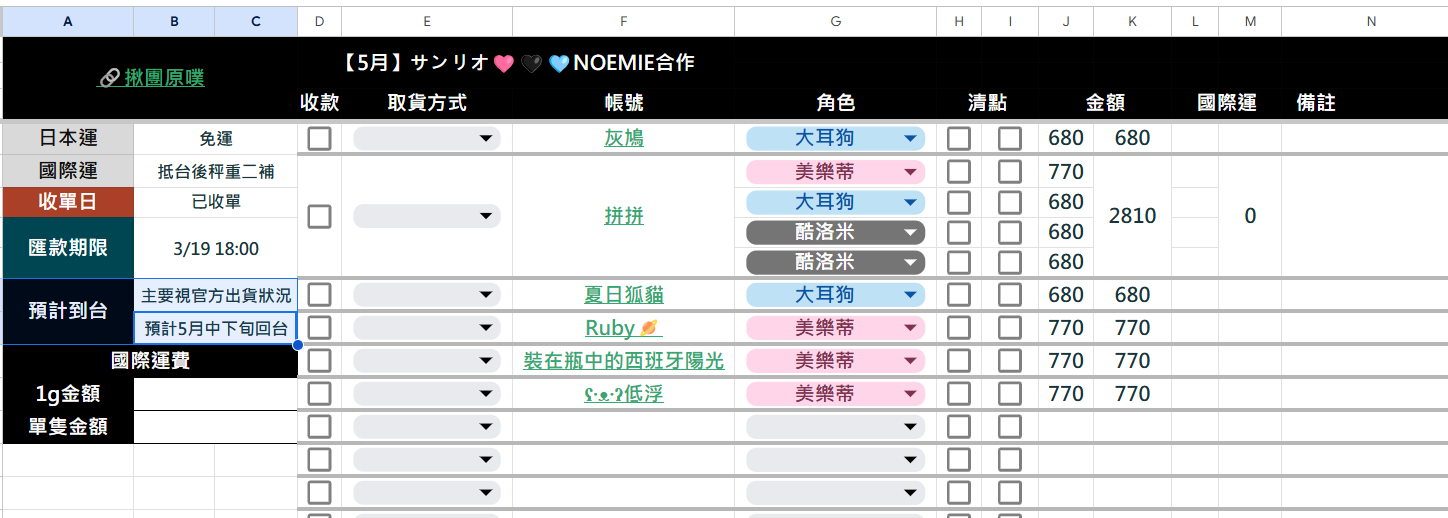Tick the 收款 checkbox for 拼拼
Screen dimensions: 1448x518
(x=319, y=216)
